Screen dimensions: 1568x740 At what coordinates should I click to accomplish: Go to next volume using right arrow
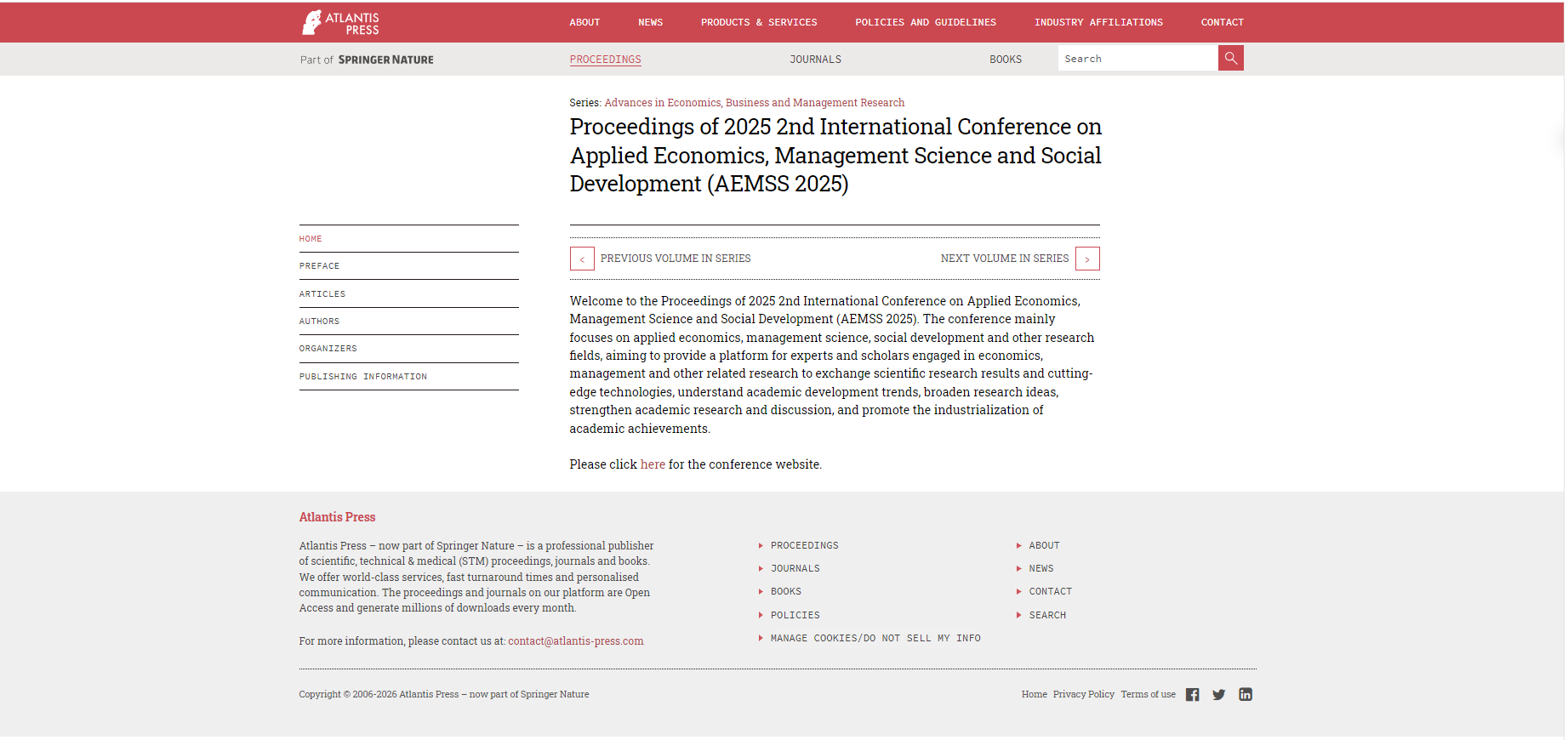[x=1087, y=259]
